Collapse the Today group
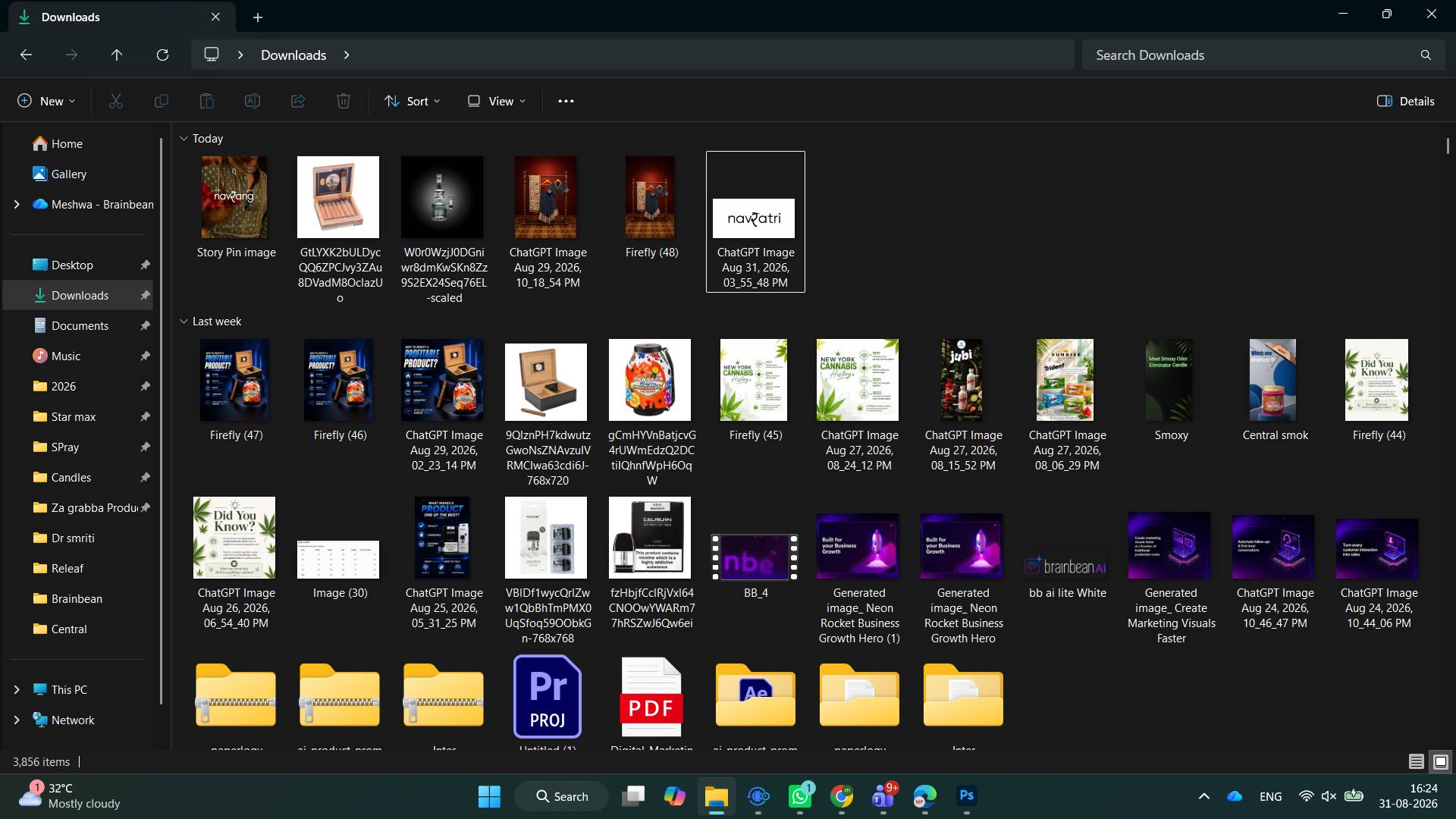This screenshot has width=1456, height=819. tap(184, 139)
